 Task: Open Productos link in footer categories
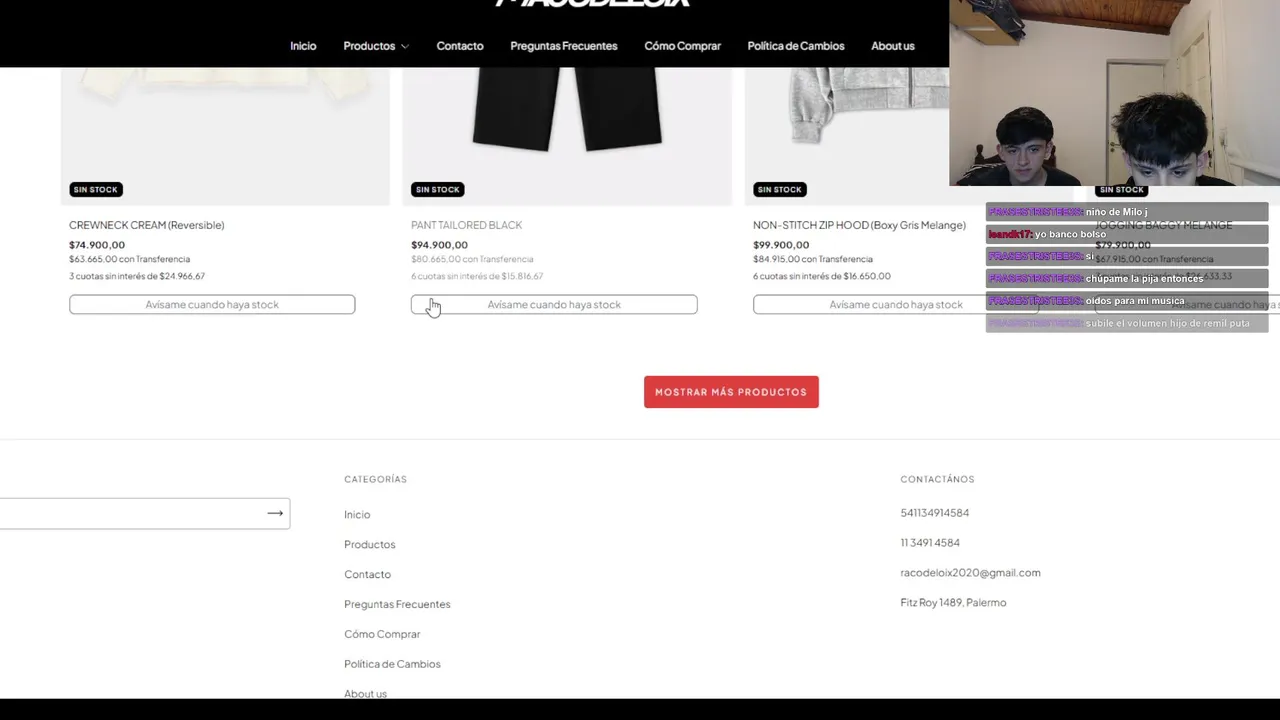[370, 544]
